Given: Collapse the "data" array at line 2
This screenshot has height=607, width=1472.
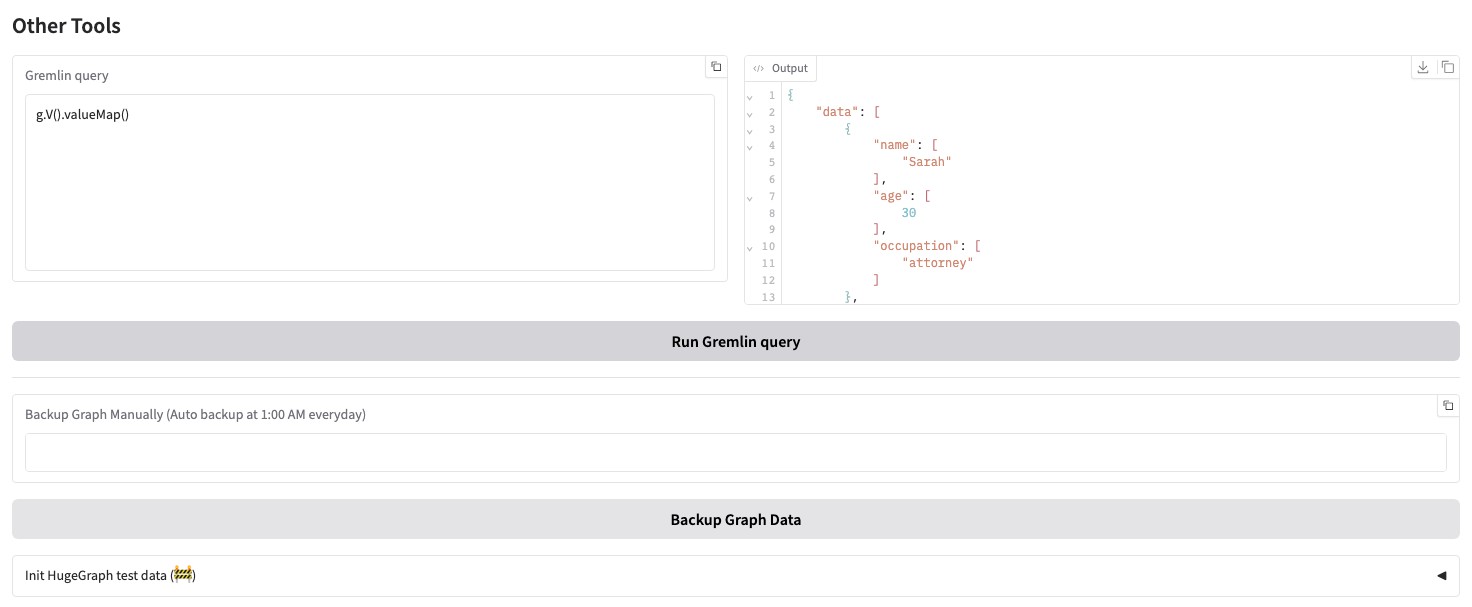Looking at the screenshot, I should (x=750, y=113).
